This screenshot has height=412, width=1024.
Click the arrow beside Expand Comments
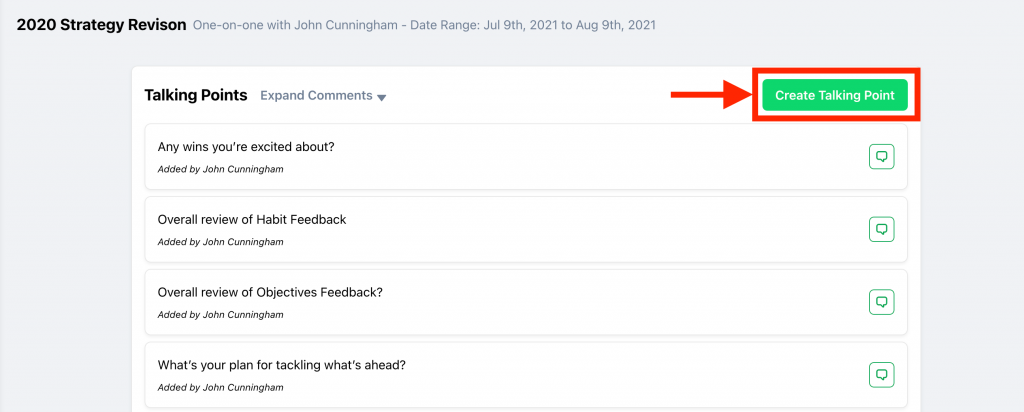[x=382, y=97]
